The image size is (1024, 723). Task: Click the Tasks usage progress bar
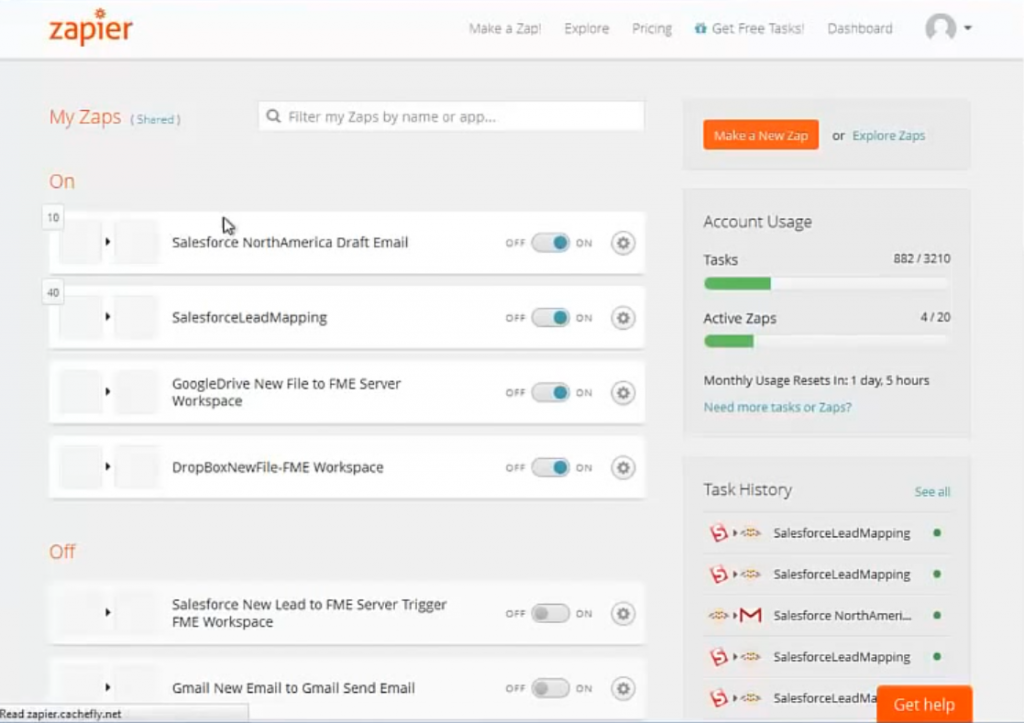[x=826, y=283]
